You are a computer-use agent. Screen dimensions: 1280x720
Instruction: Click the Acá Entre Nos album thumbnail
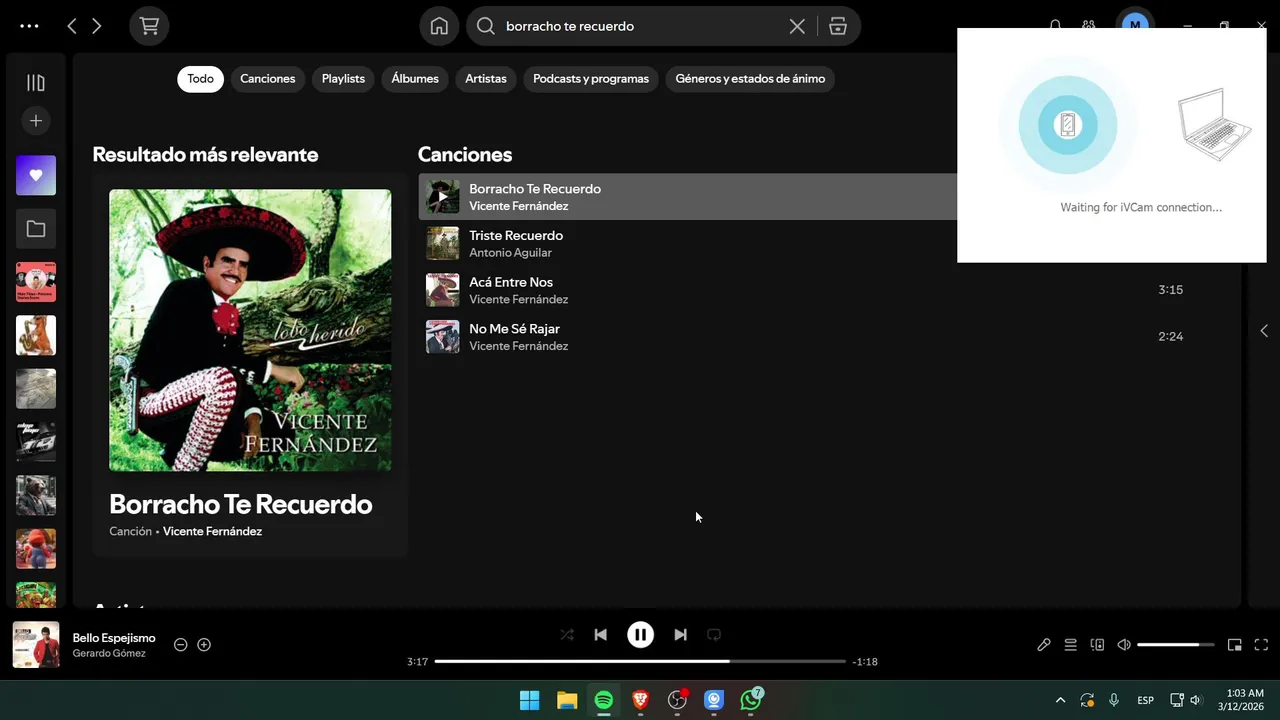click(443, 290)
